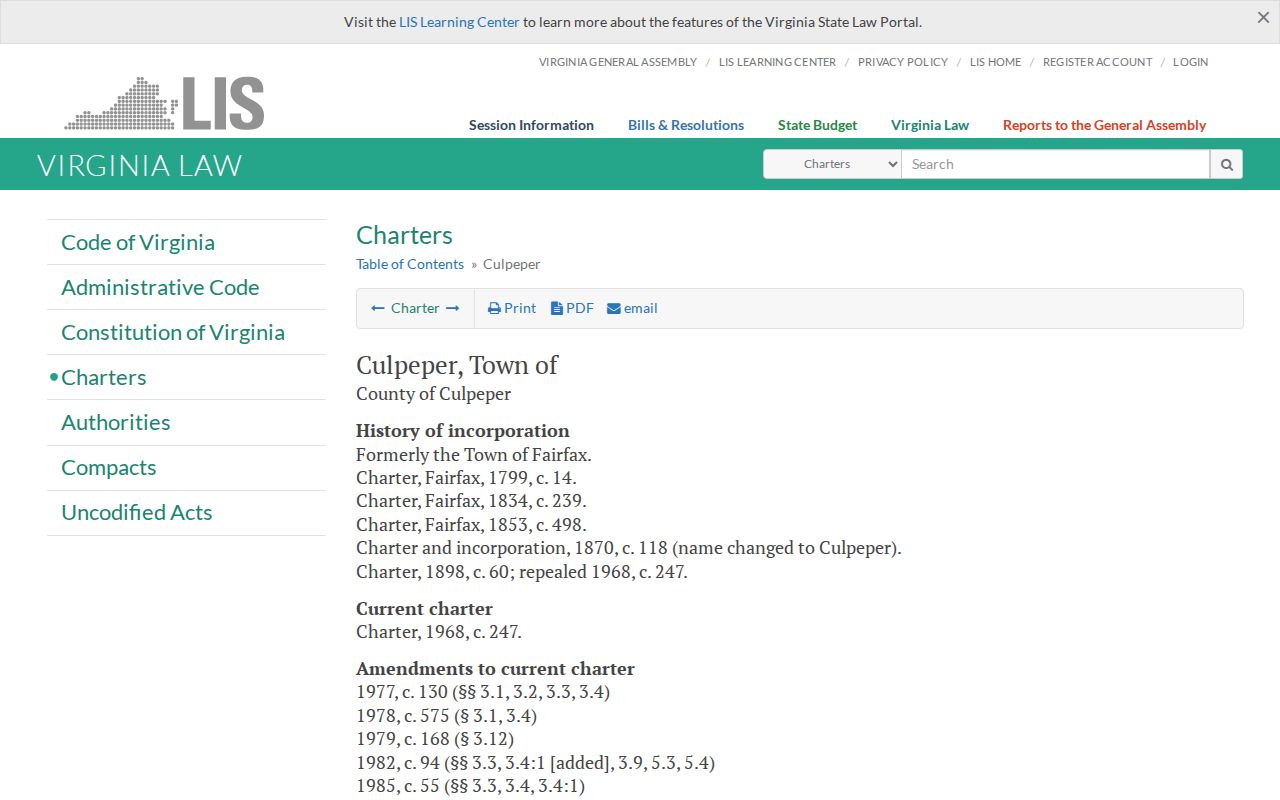This screenshot has width=1280, height=800.
Task: Open the LIS logo home link
Action: point(164,103)
